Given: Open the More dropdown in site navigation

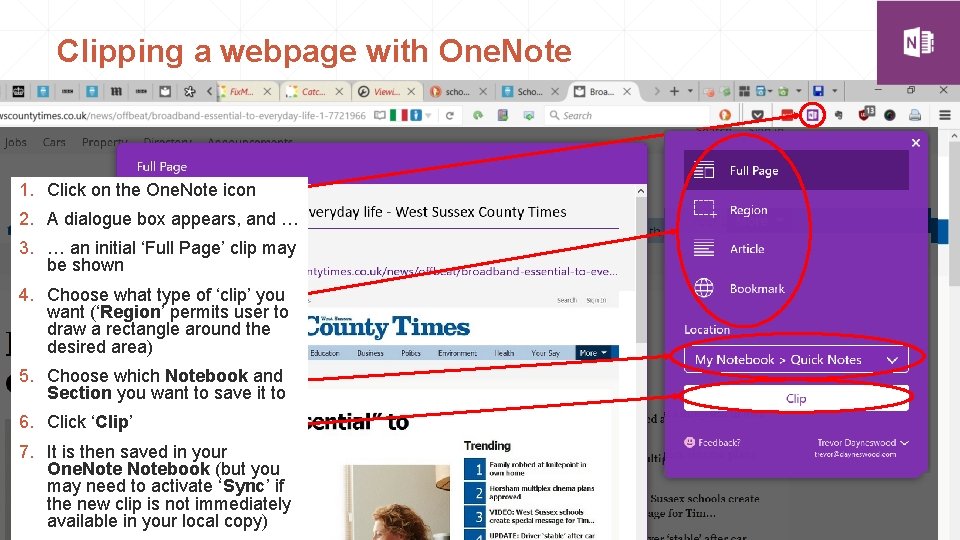Looking at the screenshot, I should coord(593,353).
